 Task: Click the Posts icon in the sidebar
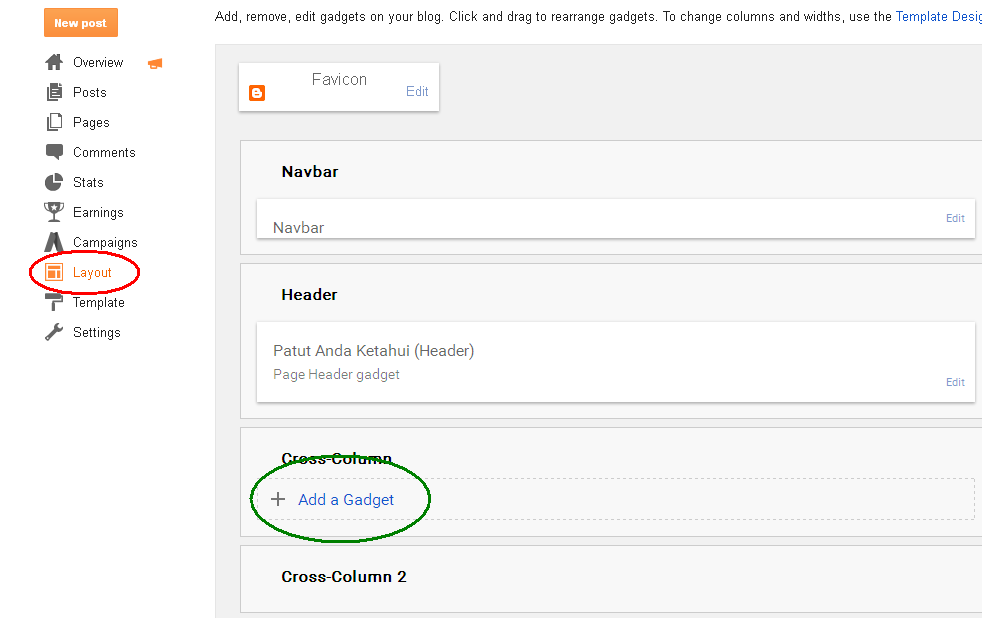pyautogui.click(x=53, y=92)
